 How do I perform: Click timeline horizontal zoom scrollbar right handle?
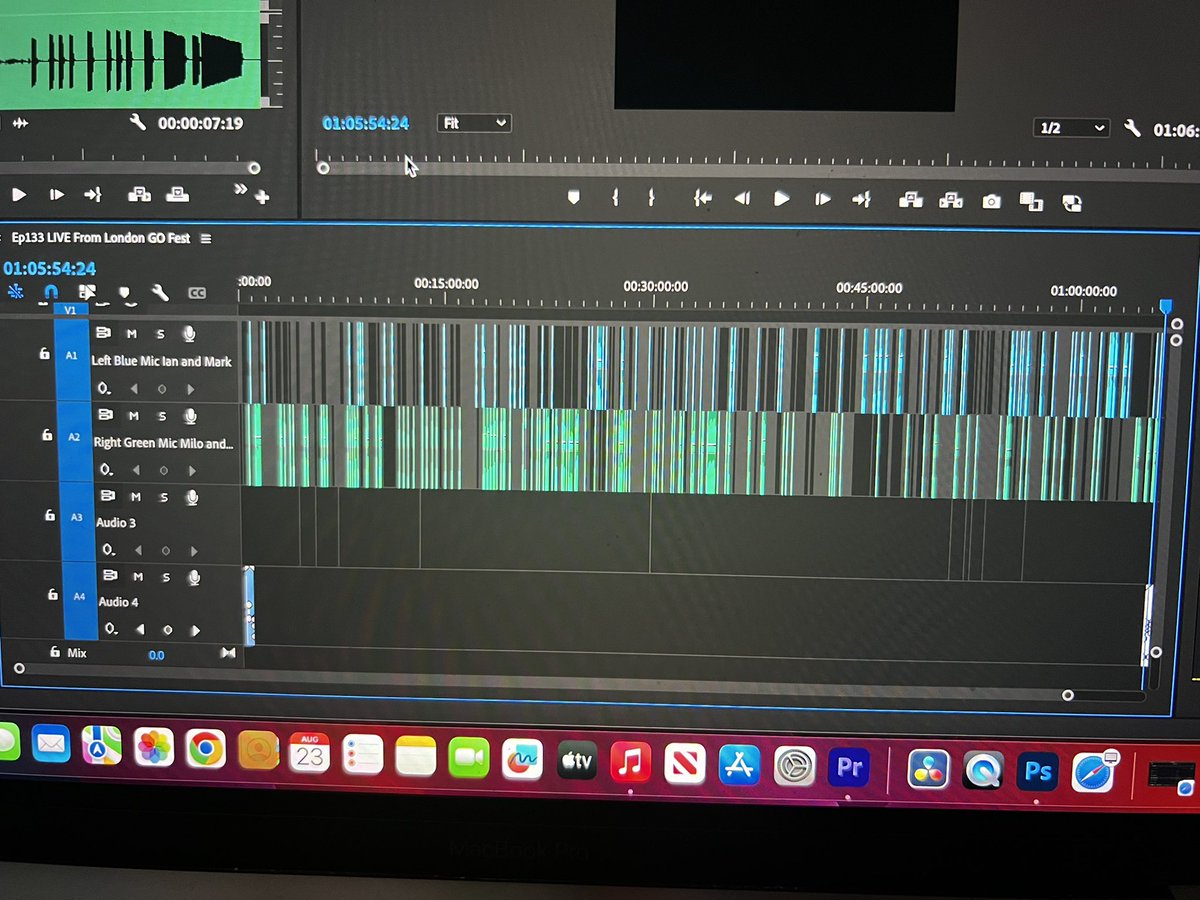[1068, 695]
